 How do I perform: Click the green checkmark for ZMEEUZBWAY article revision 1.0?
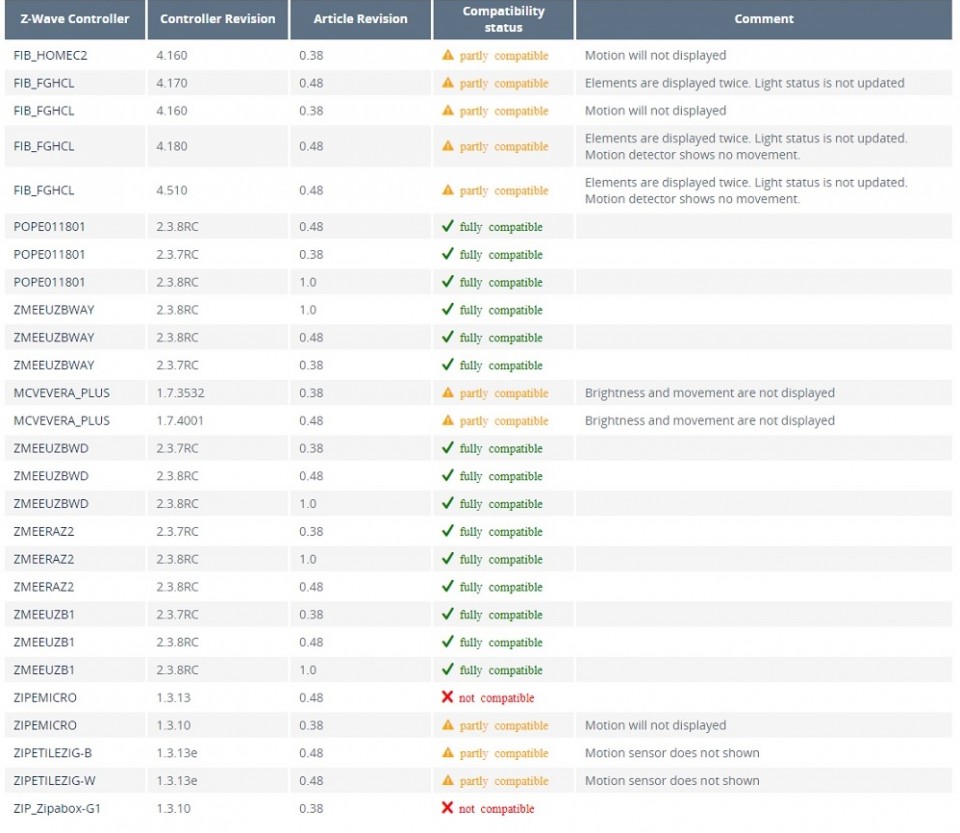coord(448,309)
